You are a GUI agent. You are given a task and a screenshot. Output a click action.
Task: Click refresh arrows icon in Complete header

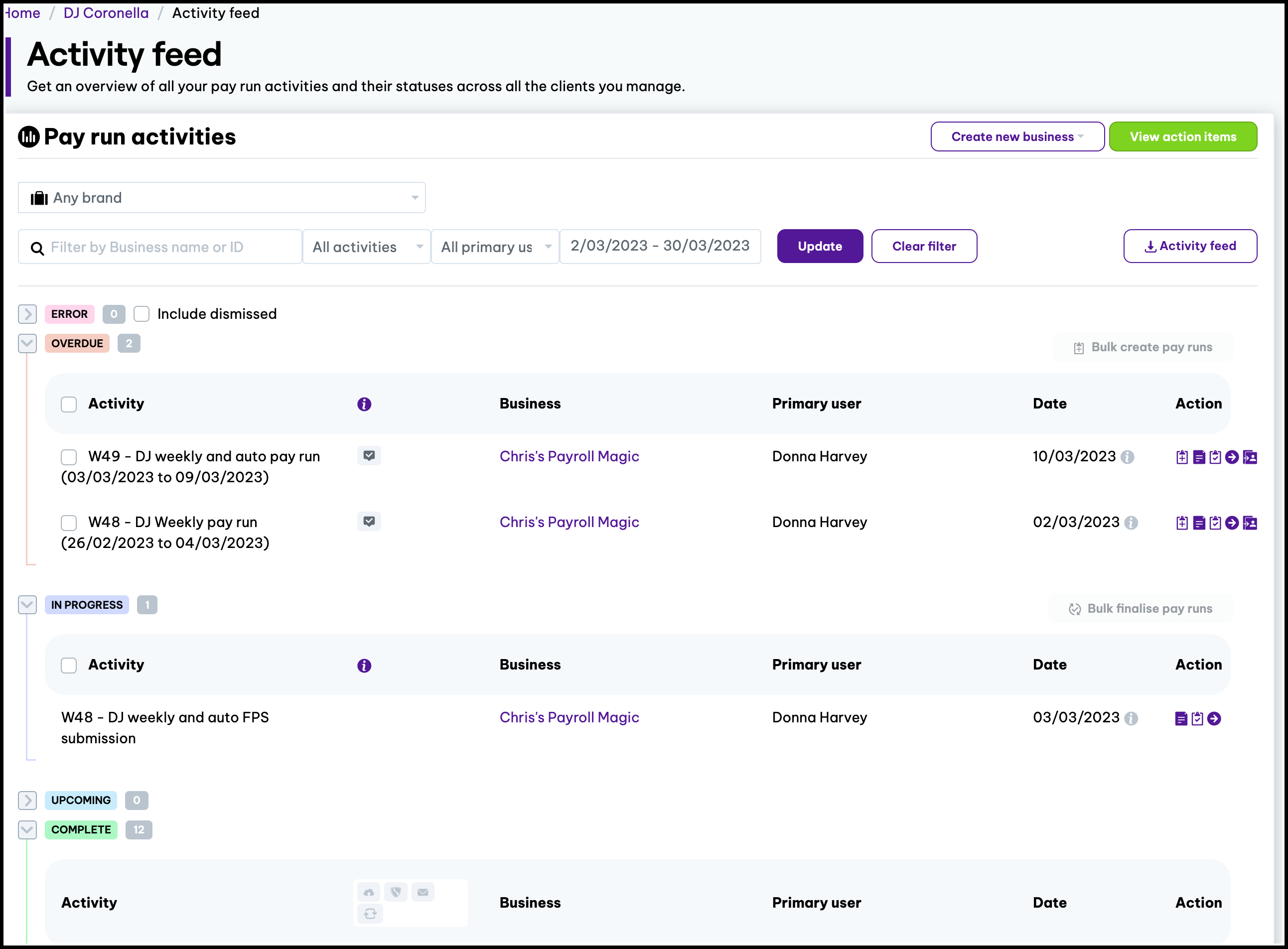pos(370,914)
